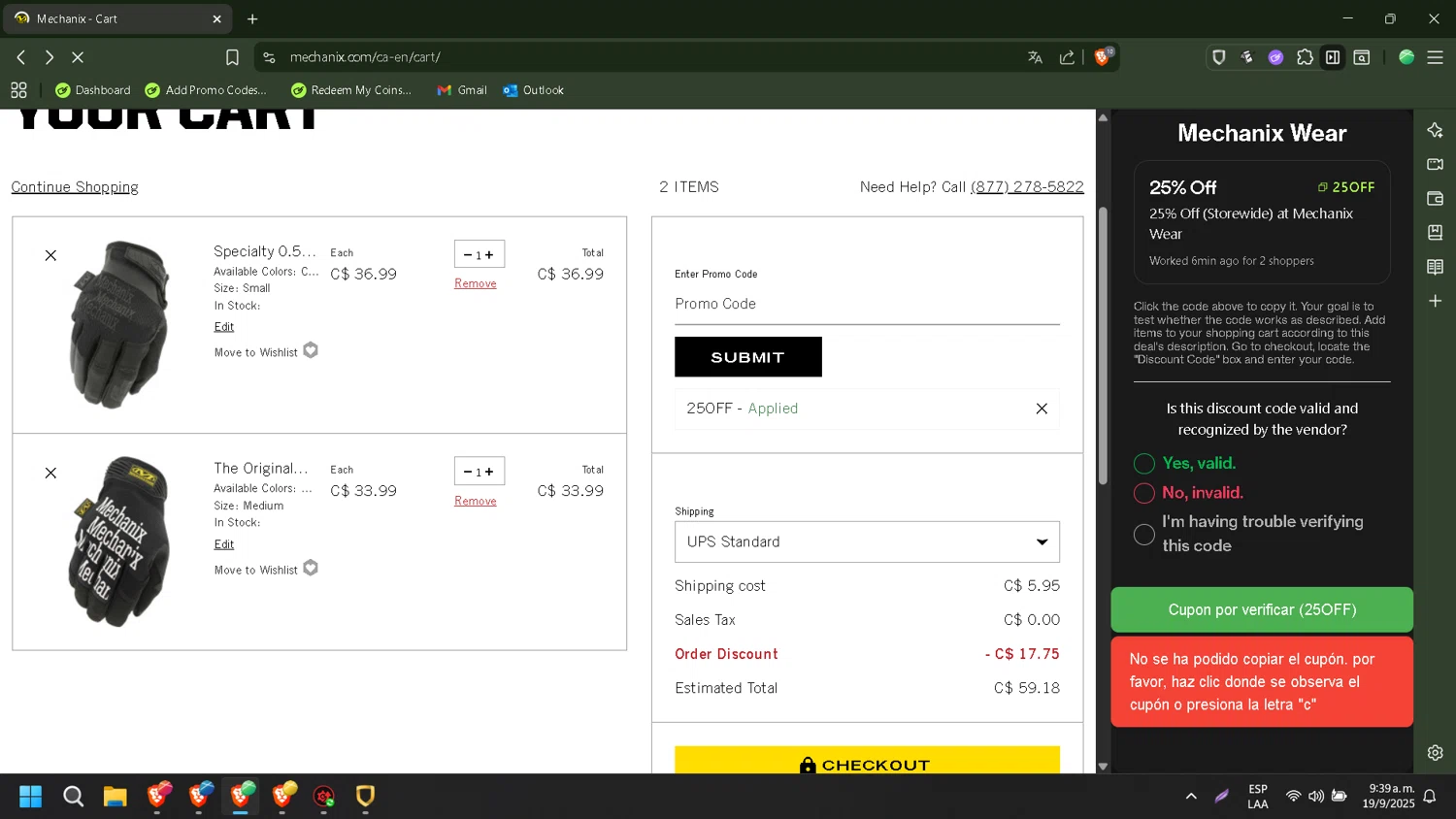Screen dimensions: 1456x819
Task: Delete Specialty gloves with X icon
Action: (x=50, y=255)
